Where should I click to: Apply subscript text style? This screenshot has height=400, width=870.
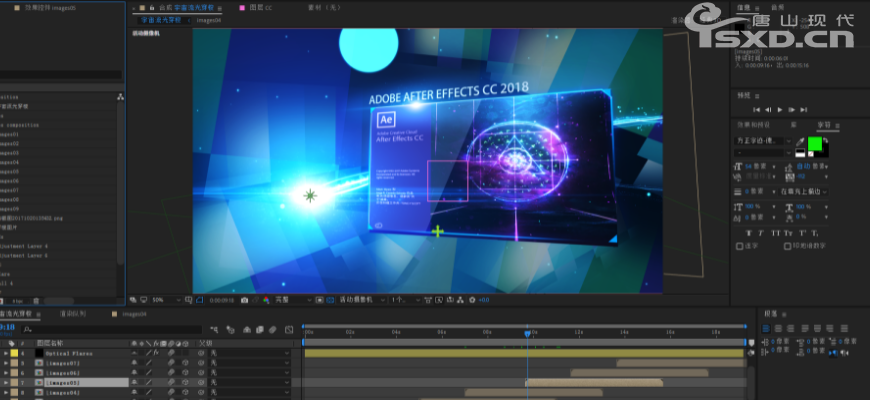[815, 234]
